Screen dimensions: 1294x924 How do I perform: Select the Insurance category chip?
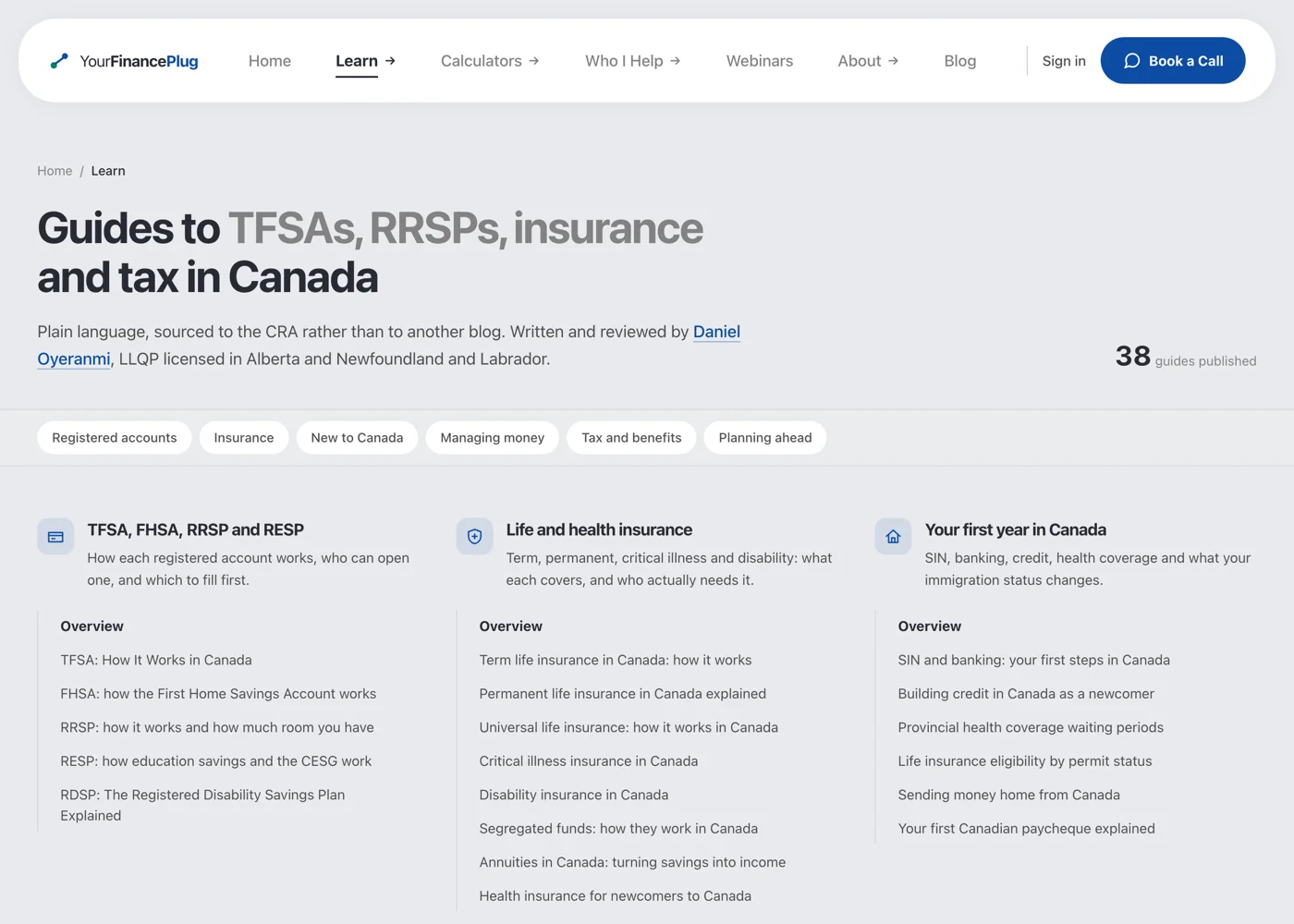coord(244,438)
